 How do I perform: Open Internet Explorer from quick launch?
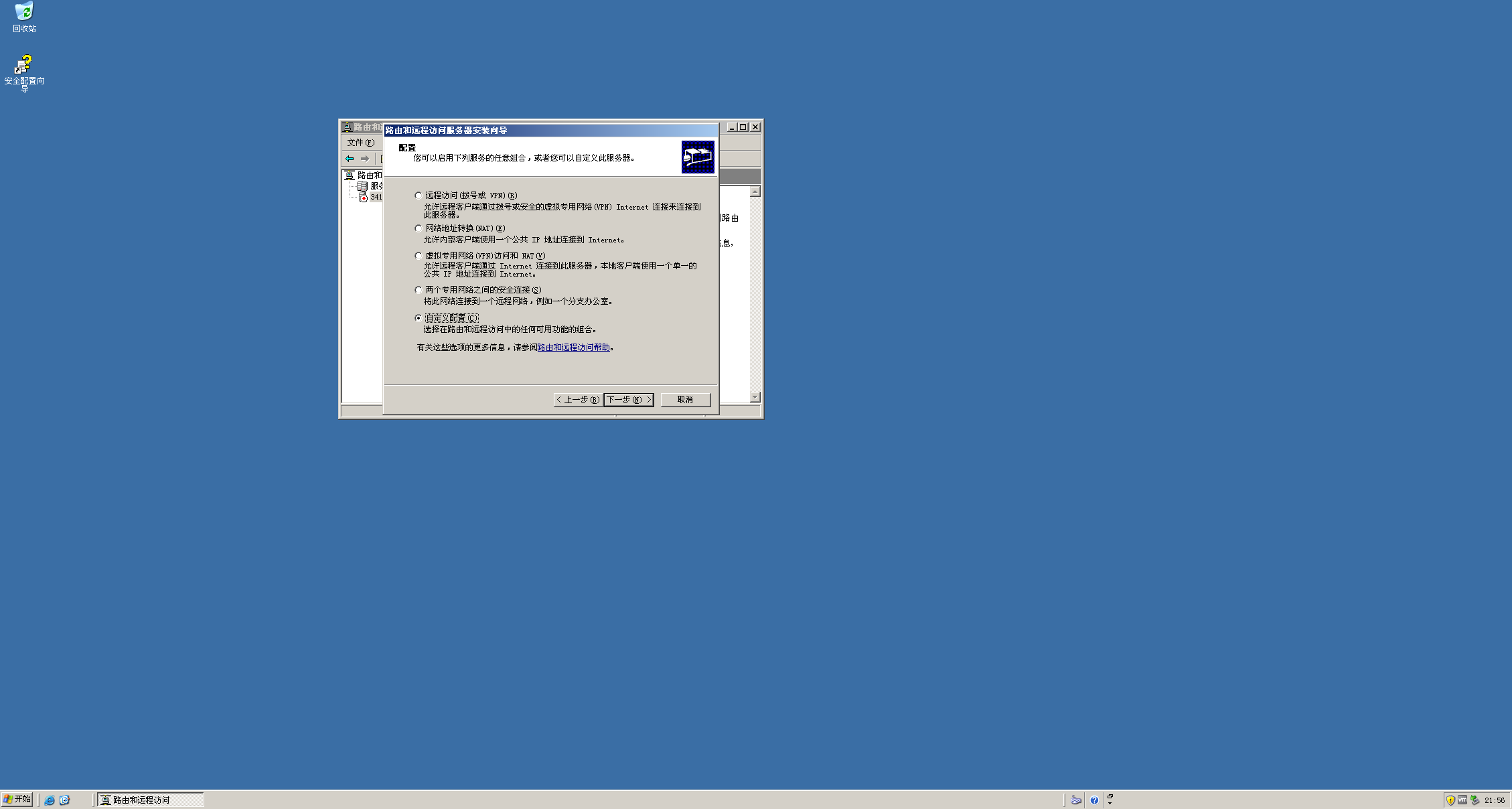[50, 800]
